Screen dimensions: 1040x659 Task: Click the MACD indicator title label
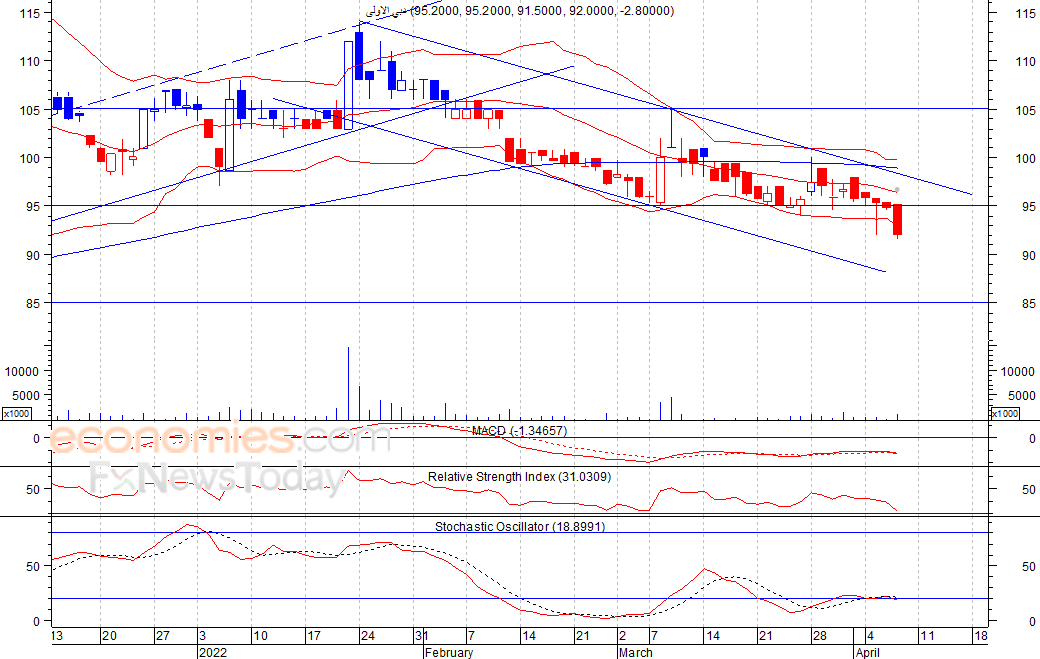pos(519,431)
